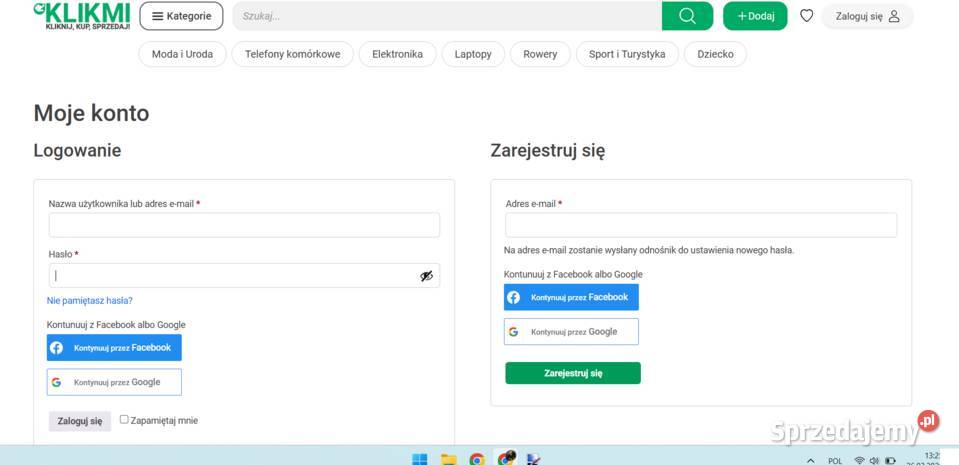Click the green magnifier search button
The image size is (959, 465).
point(687,16)
